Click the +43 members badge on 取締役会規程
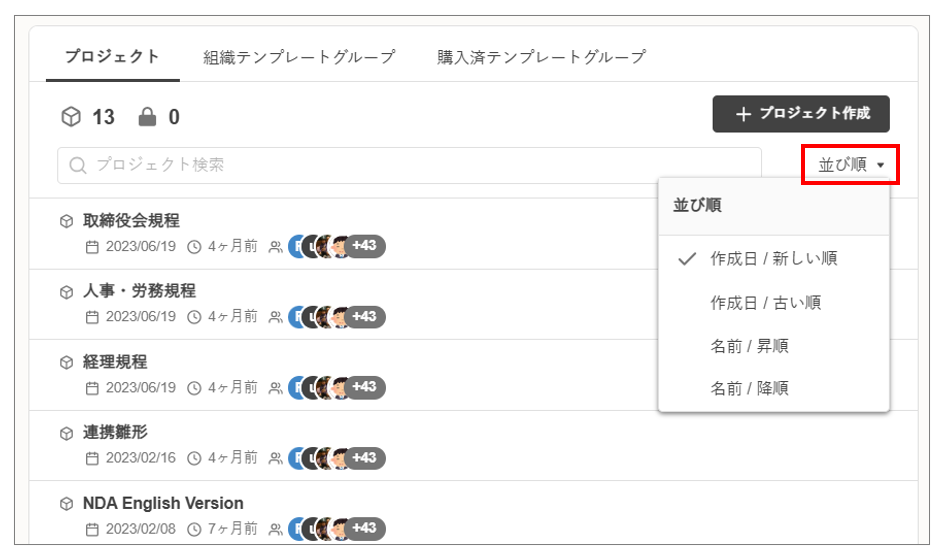The width and height of the screenshot is (941, 552). click(x=366, y=246)
